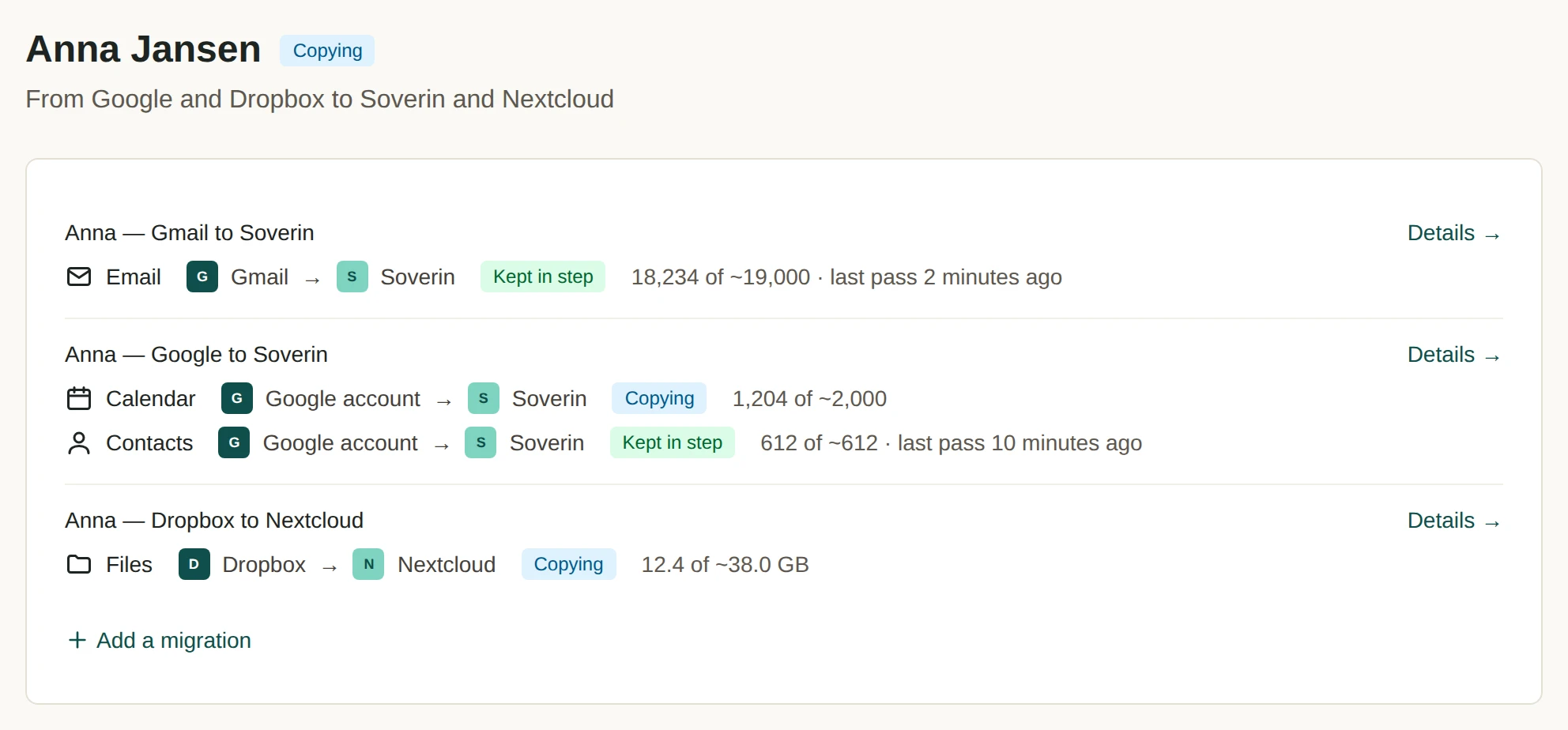Click the Soverin S badge in Contacts row

[481, 442]
